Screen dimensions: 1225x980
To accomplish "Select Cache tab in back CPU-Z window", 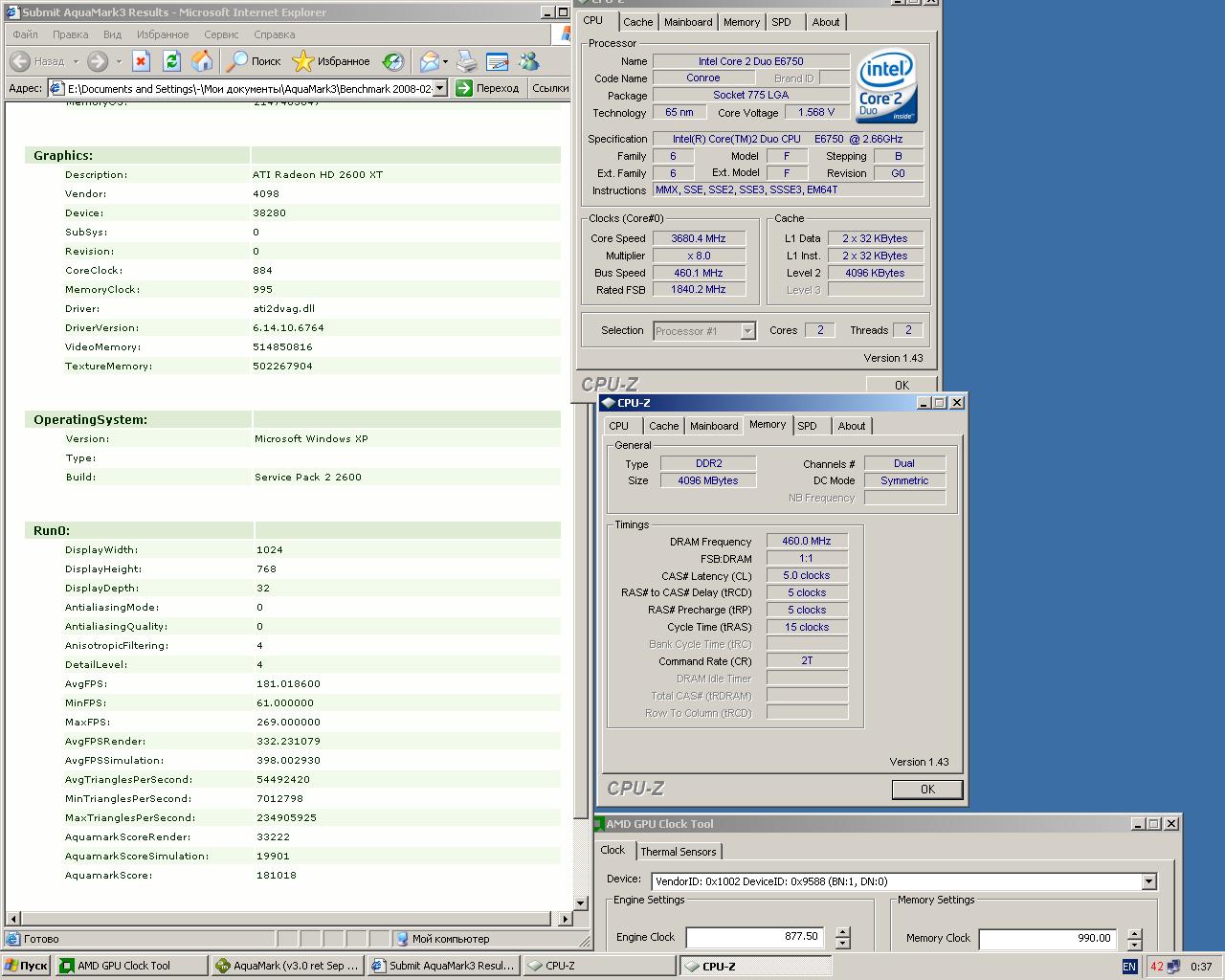I will coord(638,22).
